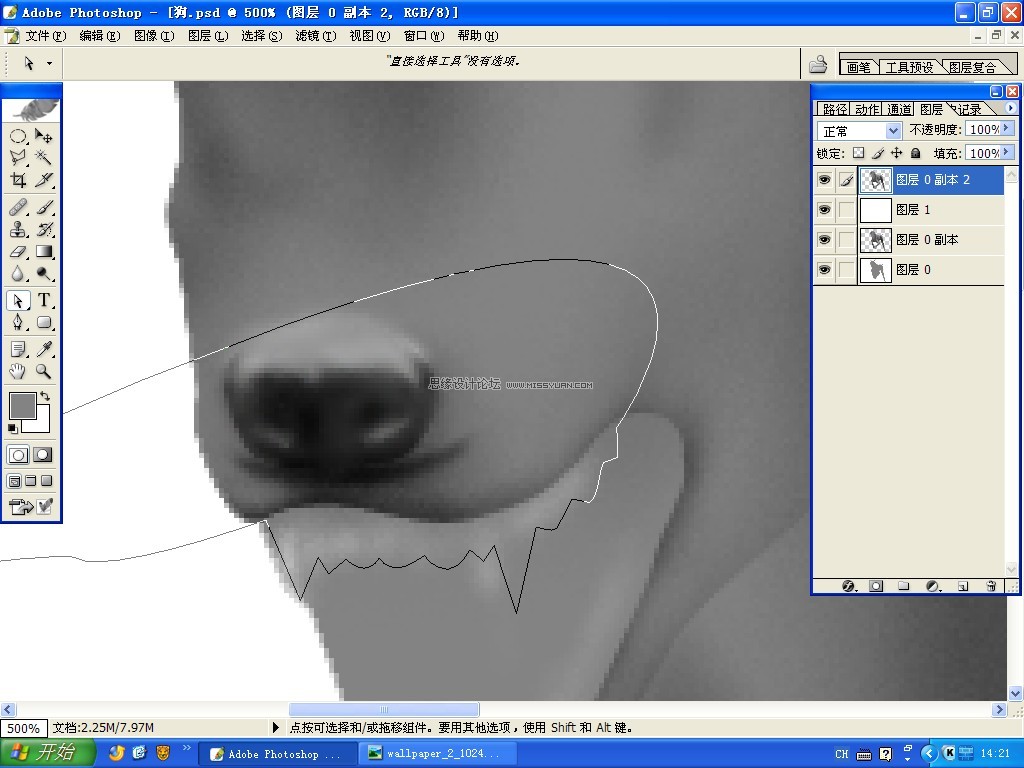Switch to the Hand tool
Image resolution: width=1024 pixels, height=768 pixels.
tap(18, 371)
